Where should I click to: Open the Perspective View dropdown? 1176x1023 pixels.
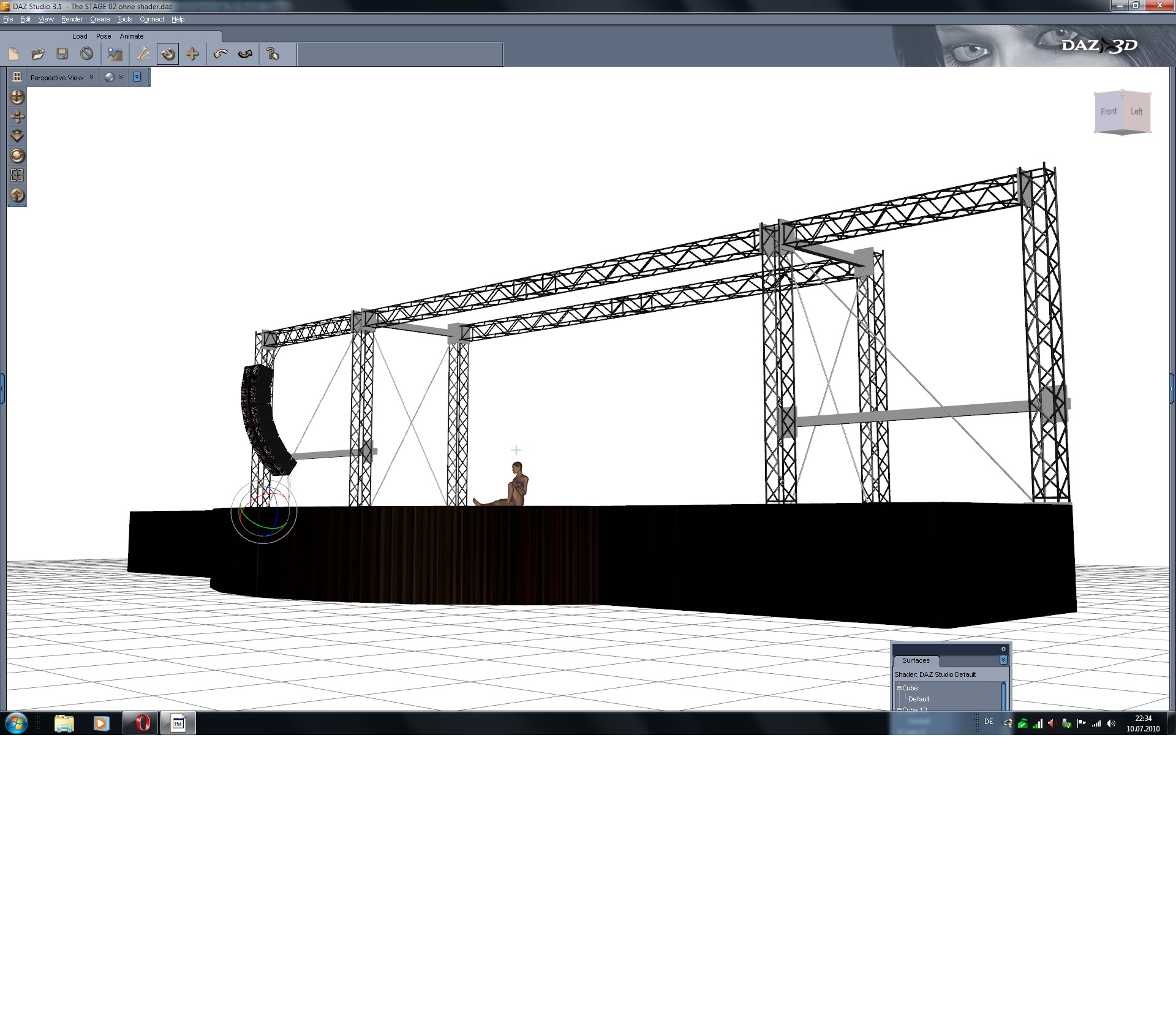pos(62,78)
